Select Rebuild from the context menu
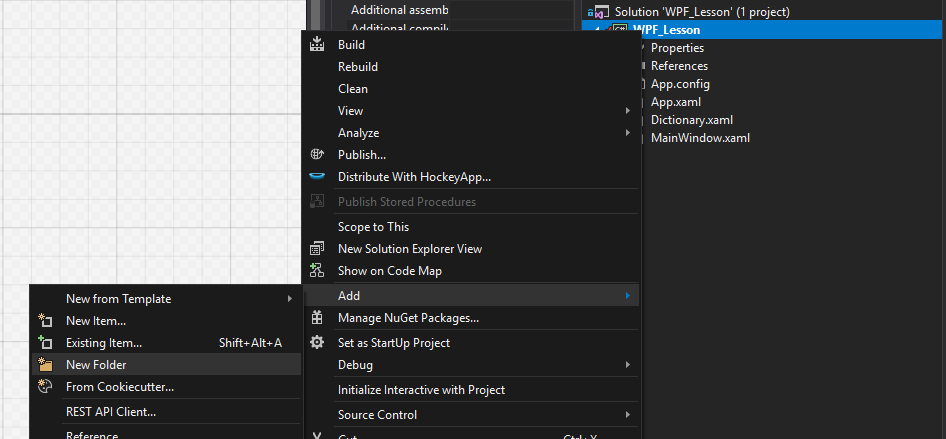Image resolution: width=946 pixels, height=439 pixels. coord(471,66)
